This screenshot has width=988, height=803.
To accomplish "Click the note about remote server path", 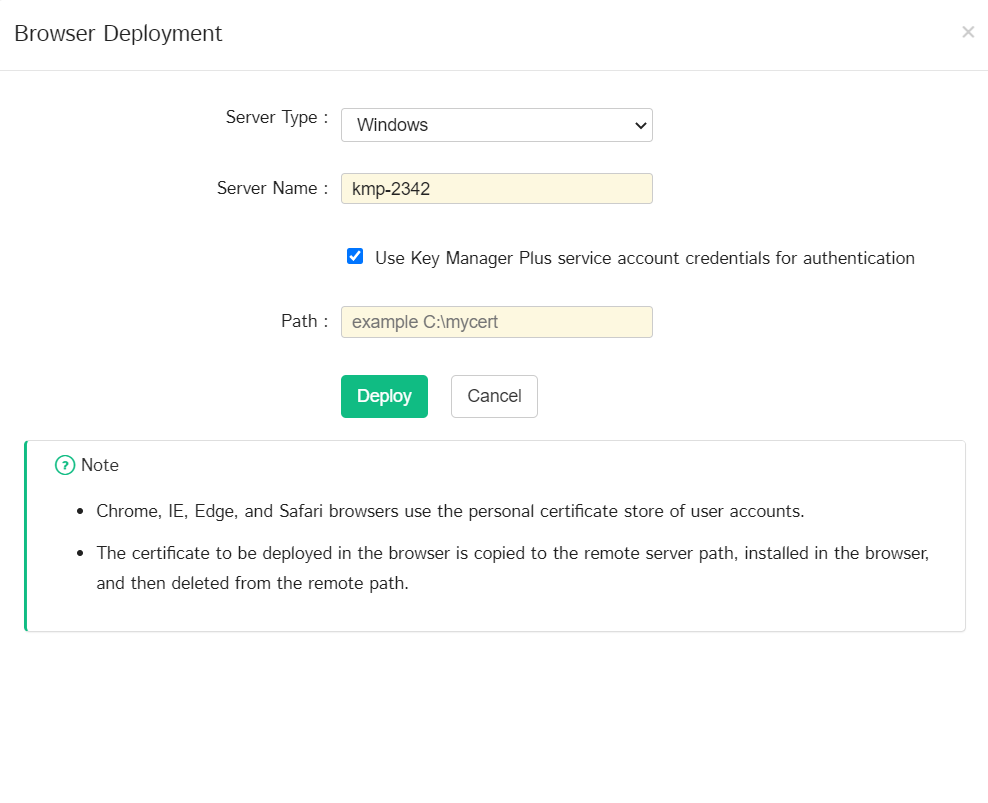I will tap(512, 567).
